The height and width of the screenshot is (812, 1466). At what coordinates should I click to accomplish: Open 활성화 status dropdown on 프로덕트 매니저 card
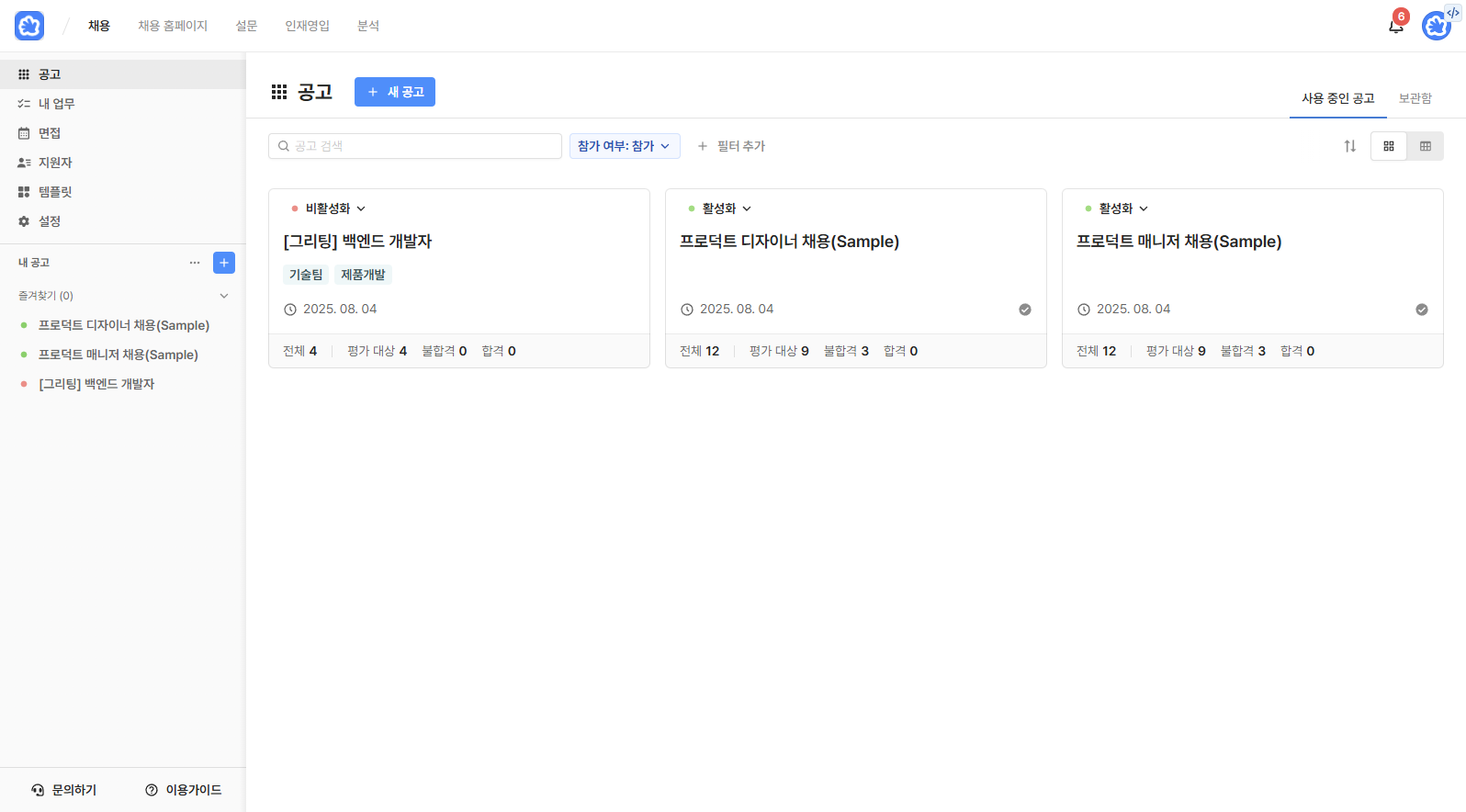pyautogui.click(x=1117, y=209)
